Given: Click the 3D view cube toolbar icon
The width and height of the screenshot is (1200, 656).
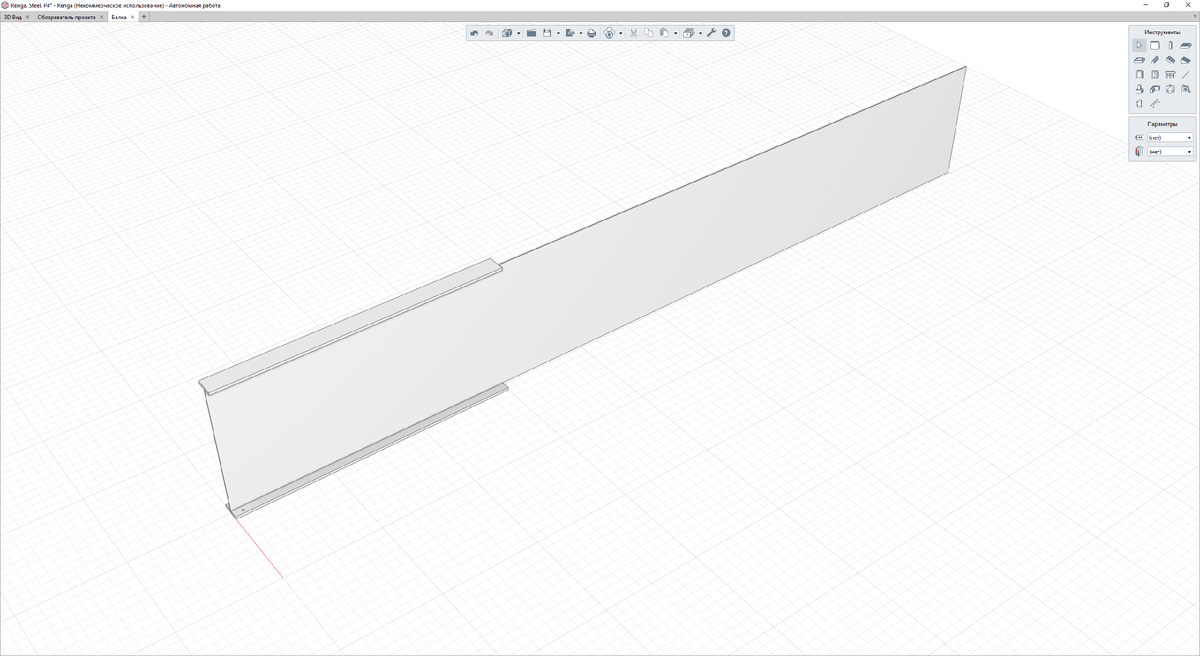Looking at the screenshot, I should click(x=507, y=33).
